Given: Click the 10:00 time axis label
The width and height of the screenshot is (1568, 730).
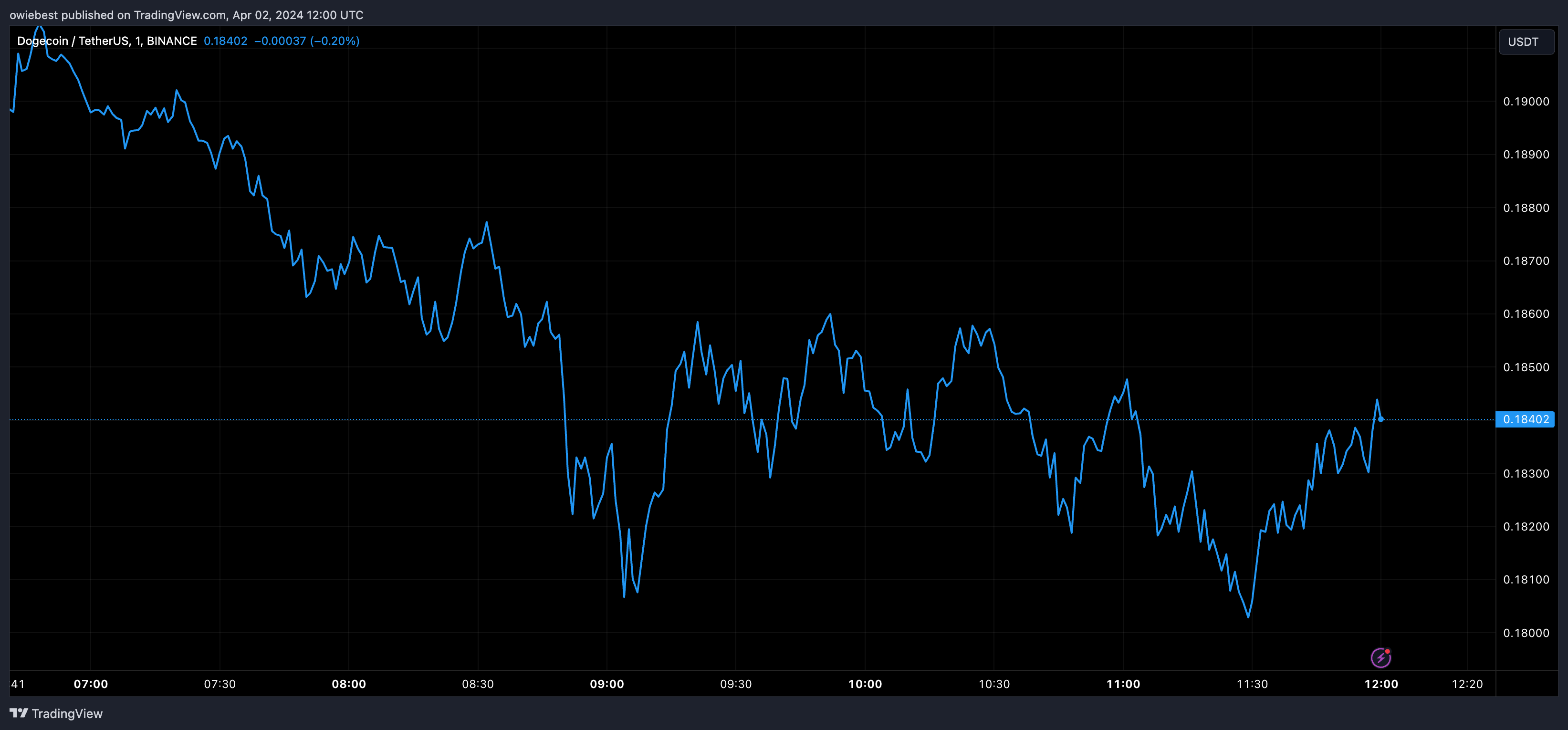Looking at the screenshot, I should pos(865,684).
